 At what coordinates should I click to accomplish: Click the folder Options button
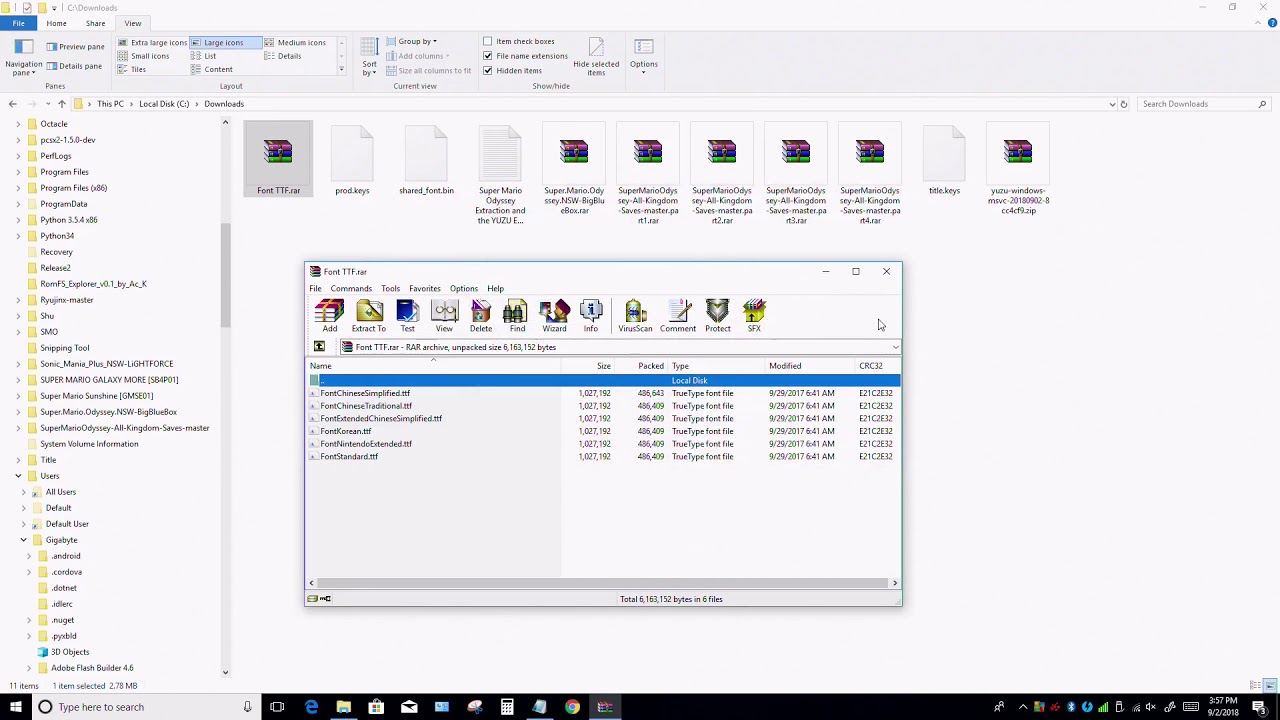point(644,56)
